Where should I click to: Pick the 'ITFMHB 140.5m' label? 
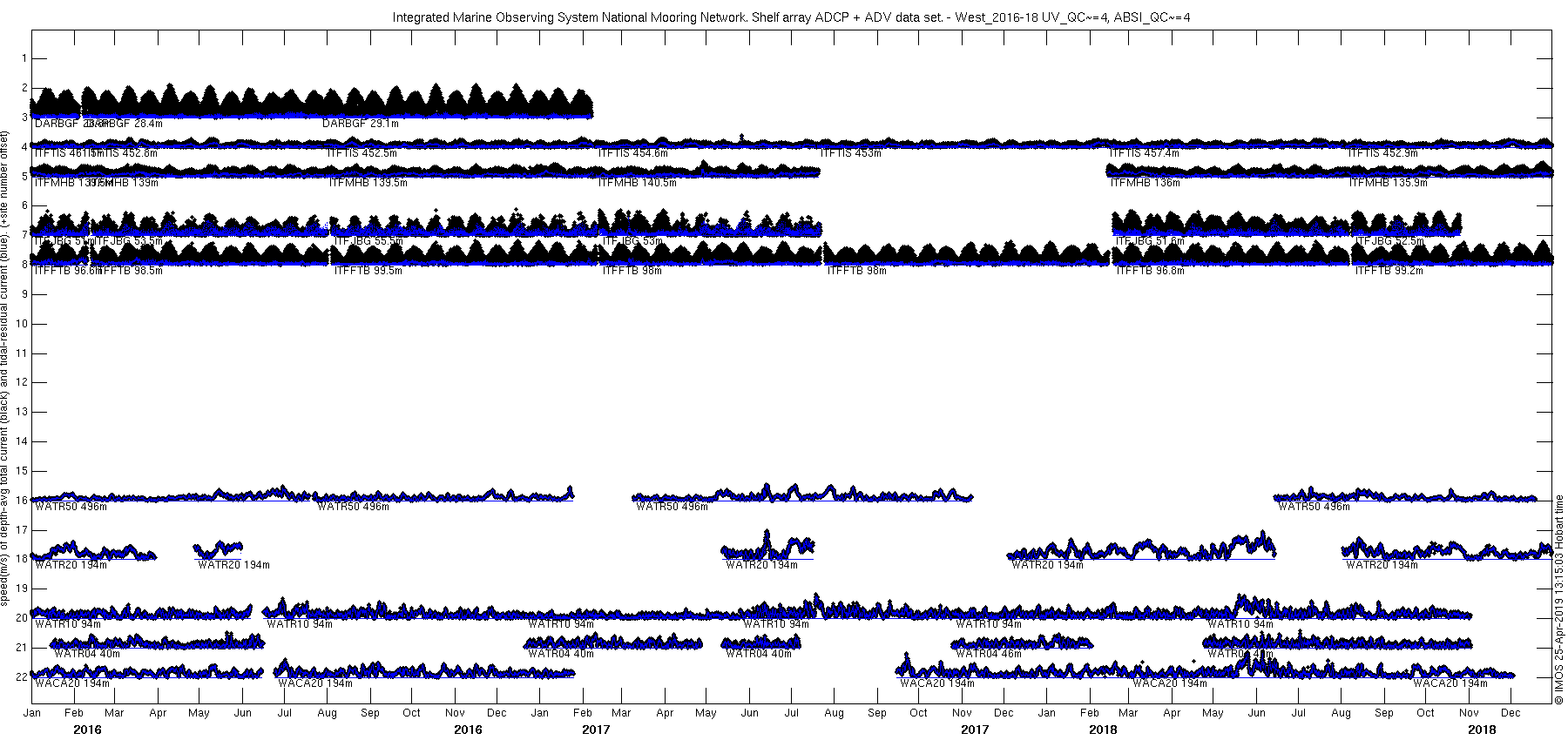click(638, 183)
